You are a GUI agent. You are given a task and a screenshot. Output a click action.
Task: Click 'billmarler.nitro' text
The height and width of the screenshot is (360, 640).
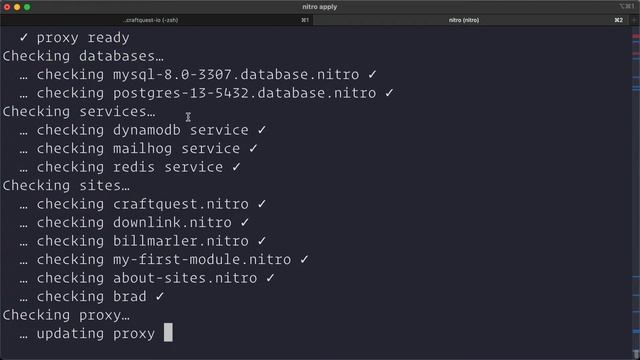click(181, 241)
